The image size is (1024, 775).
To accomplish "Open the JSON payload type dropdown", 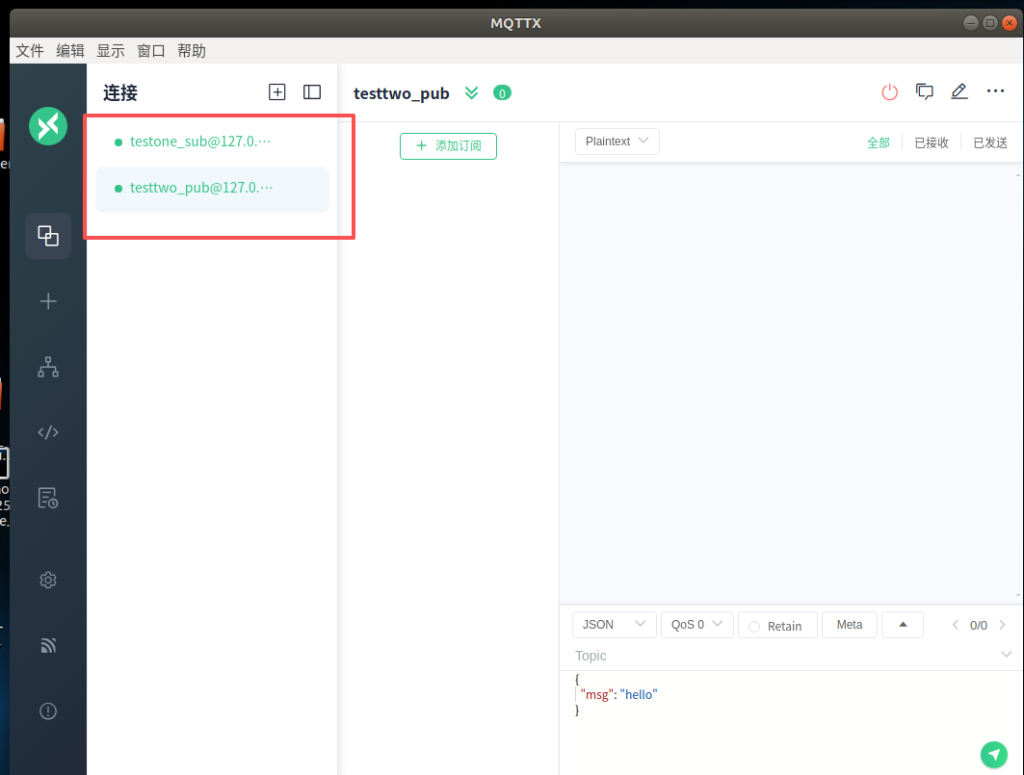I will [614, 625].
